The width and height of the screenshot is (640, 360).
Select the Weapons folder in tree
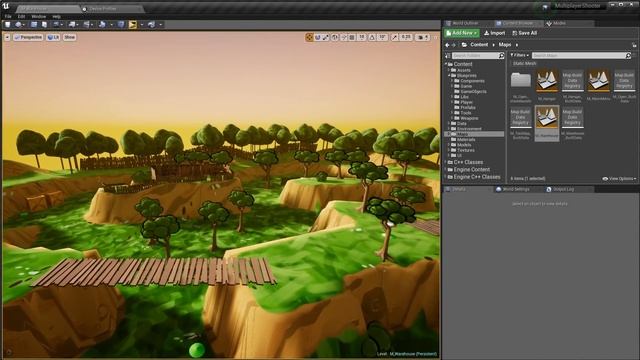(x=469, y=118)
